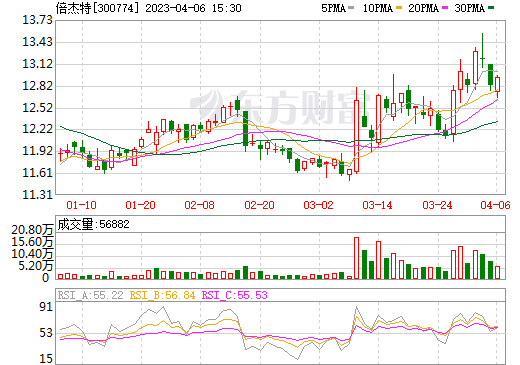
Task: Click the 02-20 date axis label
Action: [259, 205]
